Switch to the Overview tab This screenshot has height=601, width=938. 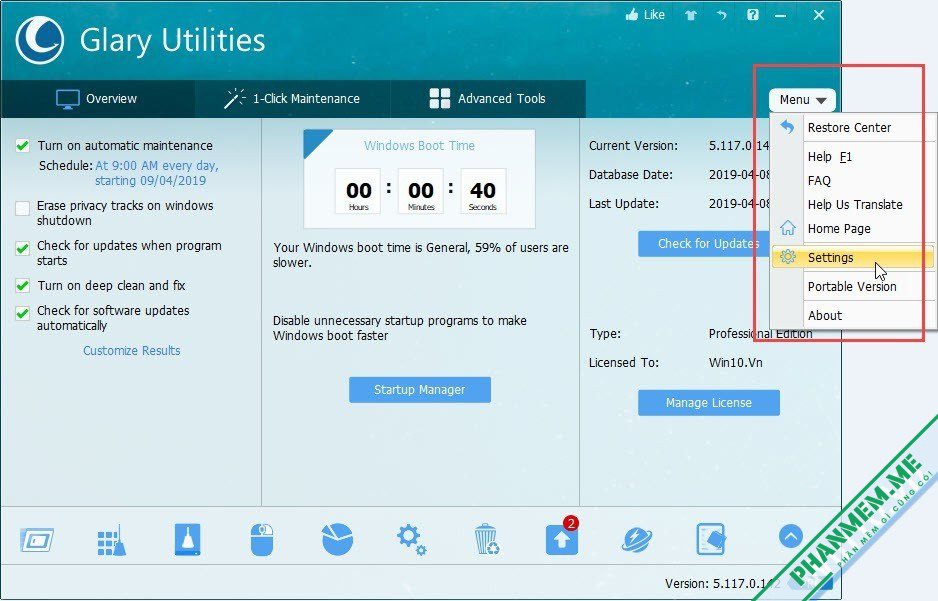98,99
